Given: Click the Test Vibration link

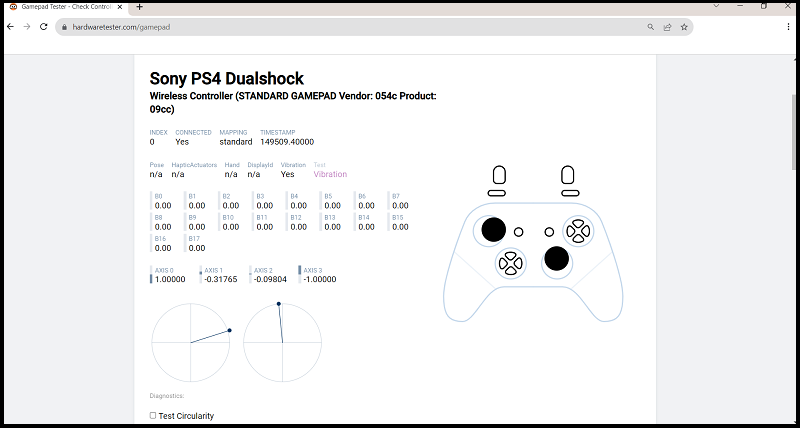Looking at the screenshot, I should point(330,174).
